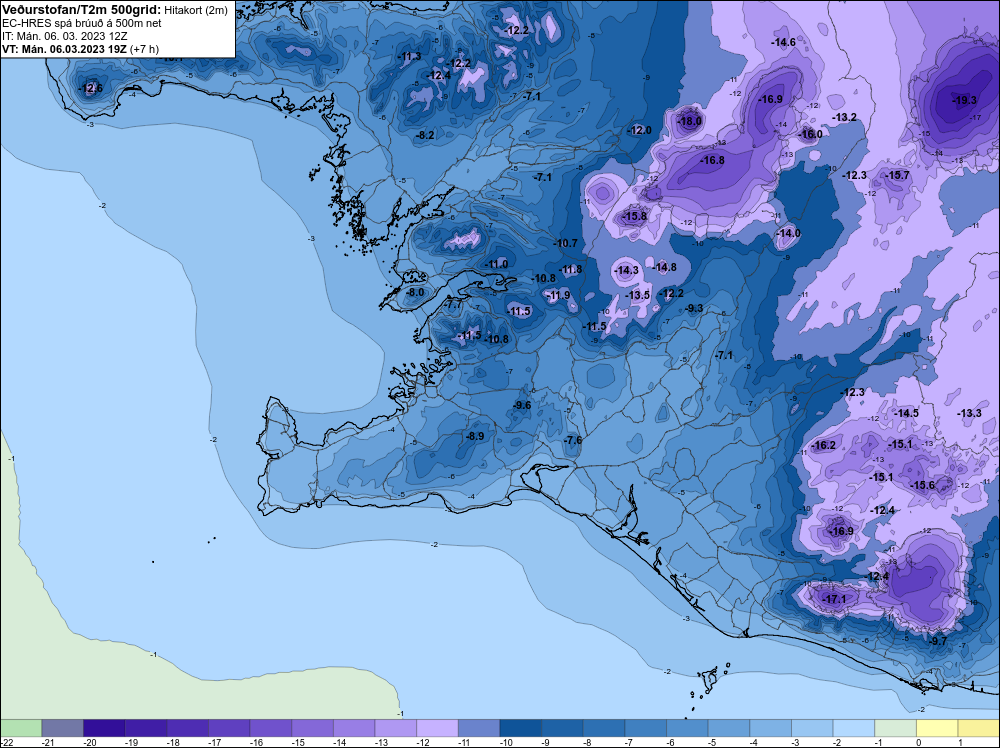Select the -13.3 temperature value

tap(969, 413)
